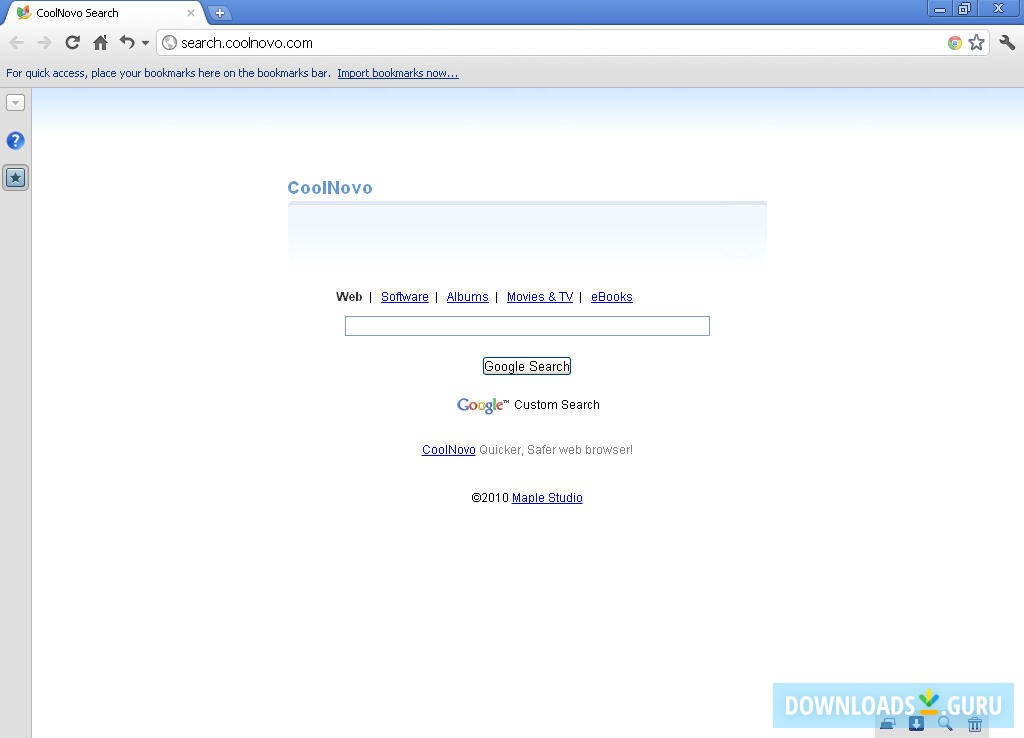Go to the home page
Viewport: 1024px width, 738px height.
101,43
